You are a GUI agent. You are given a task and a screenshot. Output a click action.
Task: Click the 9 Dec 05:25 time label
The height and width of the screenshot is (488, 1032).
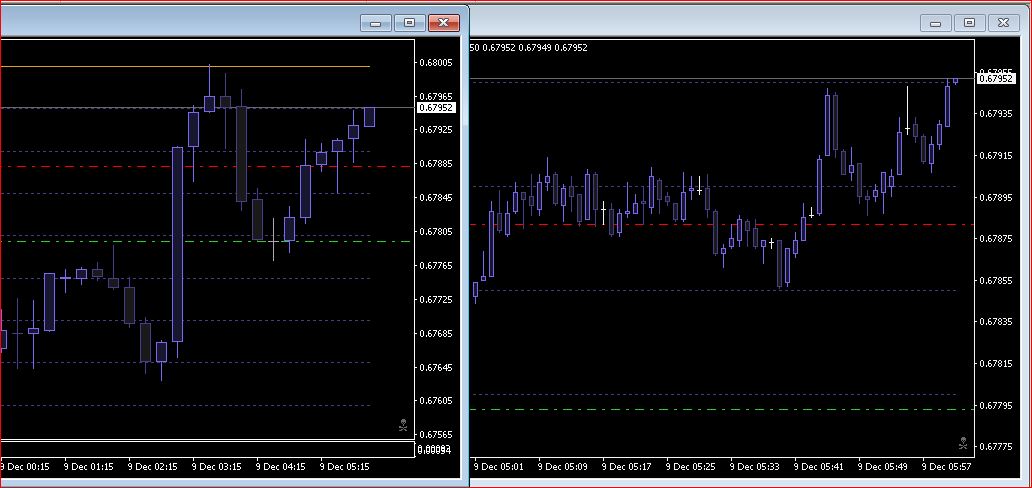click(691, 467)
